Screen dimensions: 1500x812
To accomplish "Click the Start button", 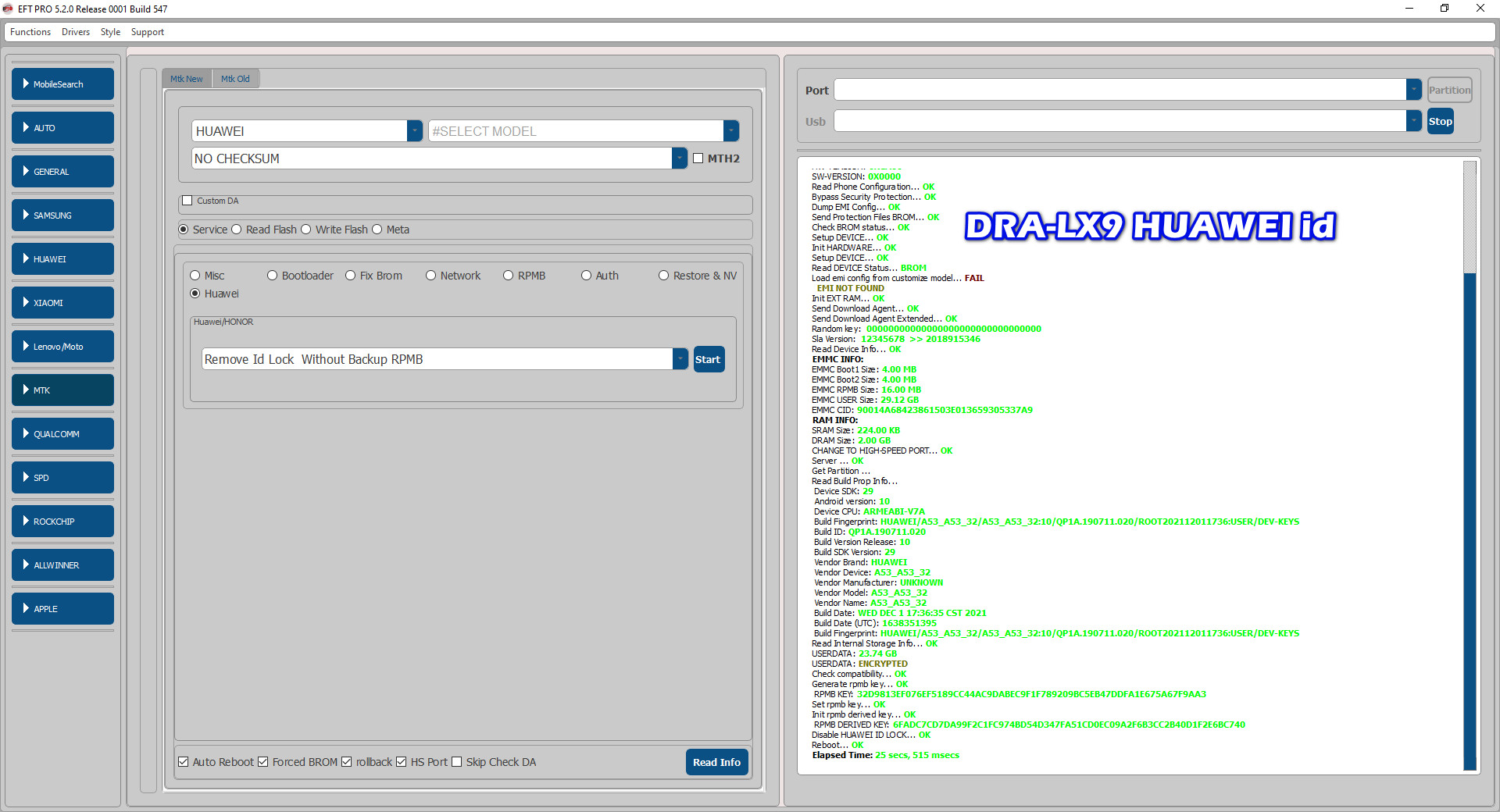I will (709, 359).
